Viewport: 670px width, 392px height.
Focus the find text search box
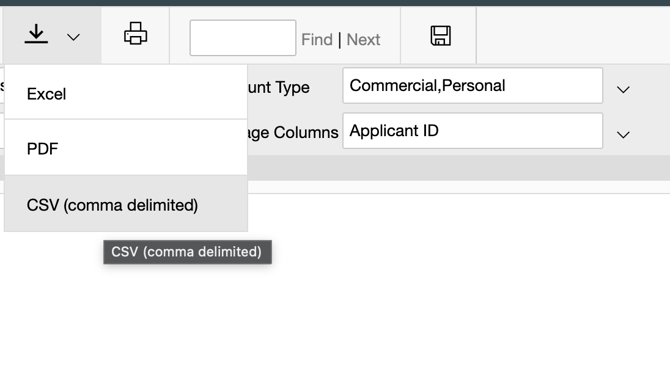pos(243,38)
